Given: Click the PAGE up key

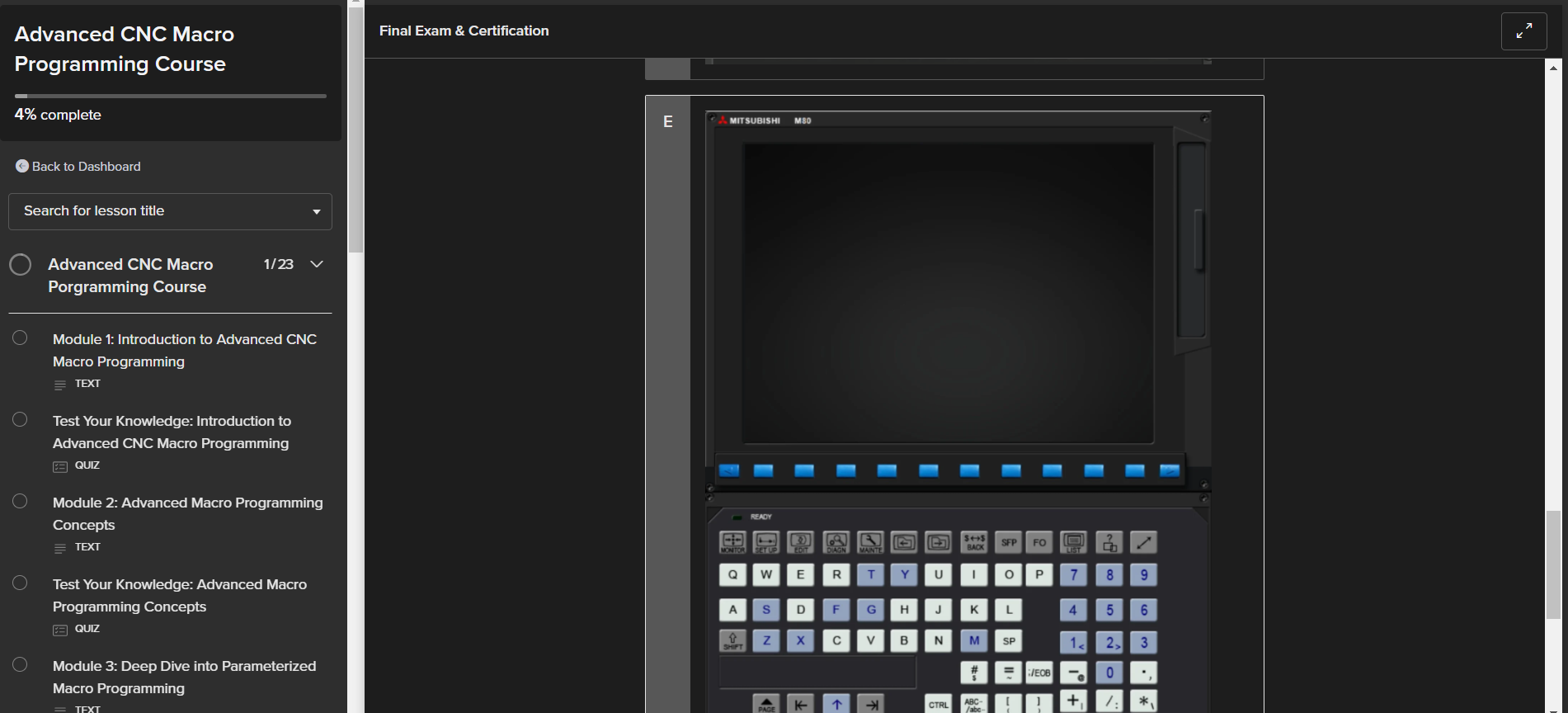Looking at the screenshot, I should [766, 704].
